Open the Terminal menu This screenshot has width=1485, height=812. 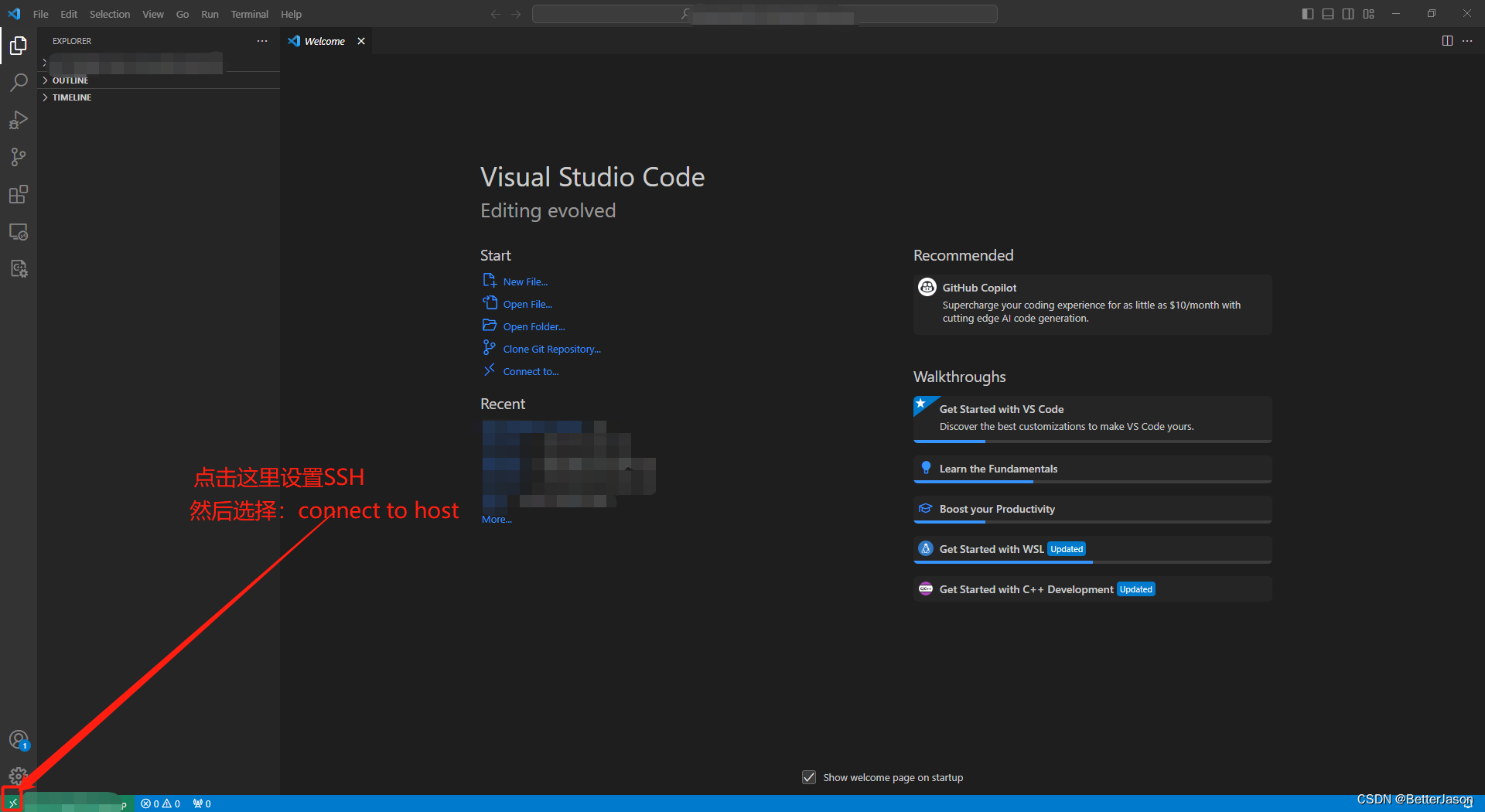point(250,14)
